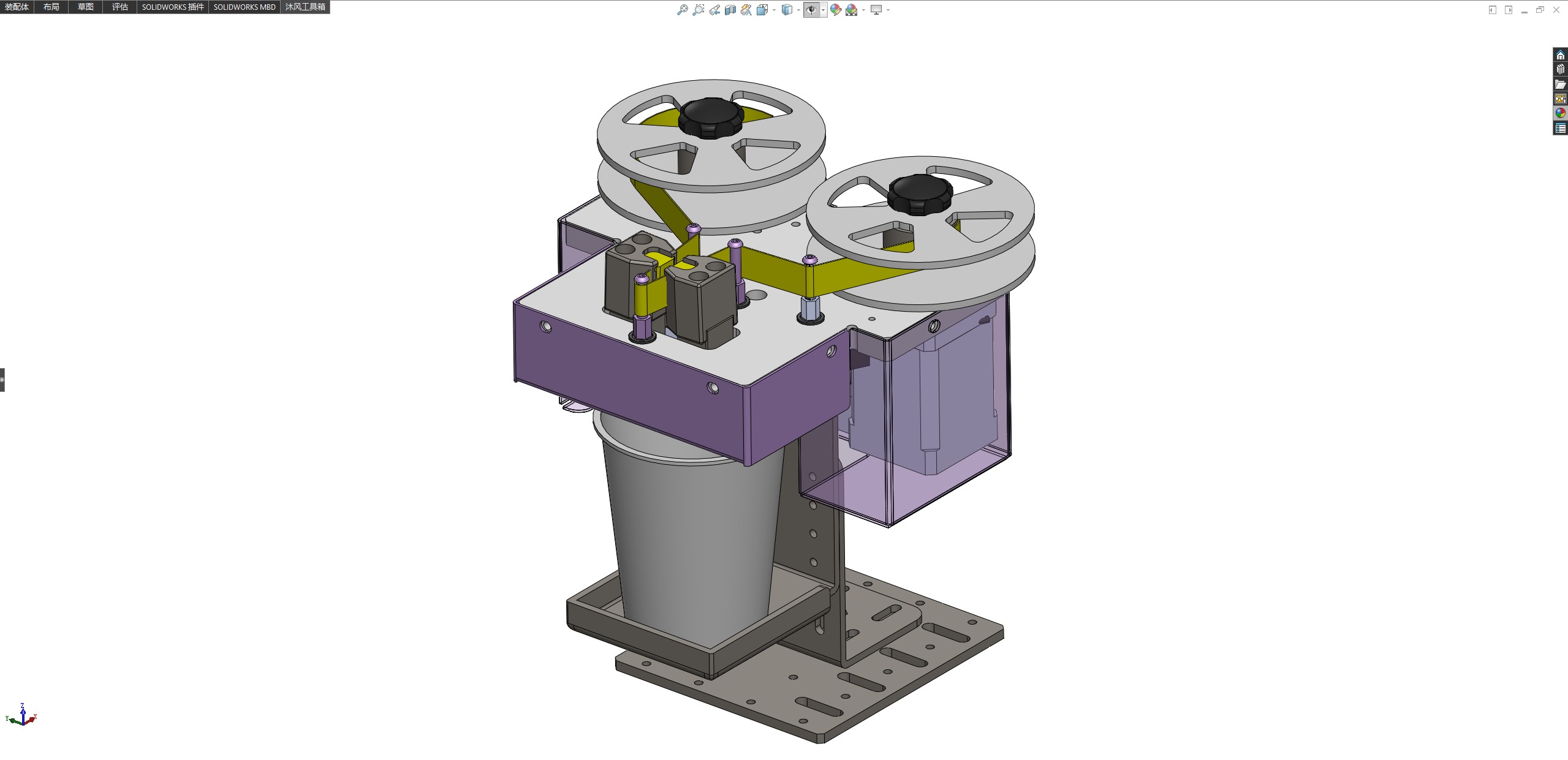Expand the Hide/Show Items dropdown arrow

[823, 10]
